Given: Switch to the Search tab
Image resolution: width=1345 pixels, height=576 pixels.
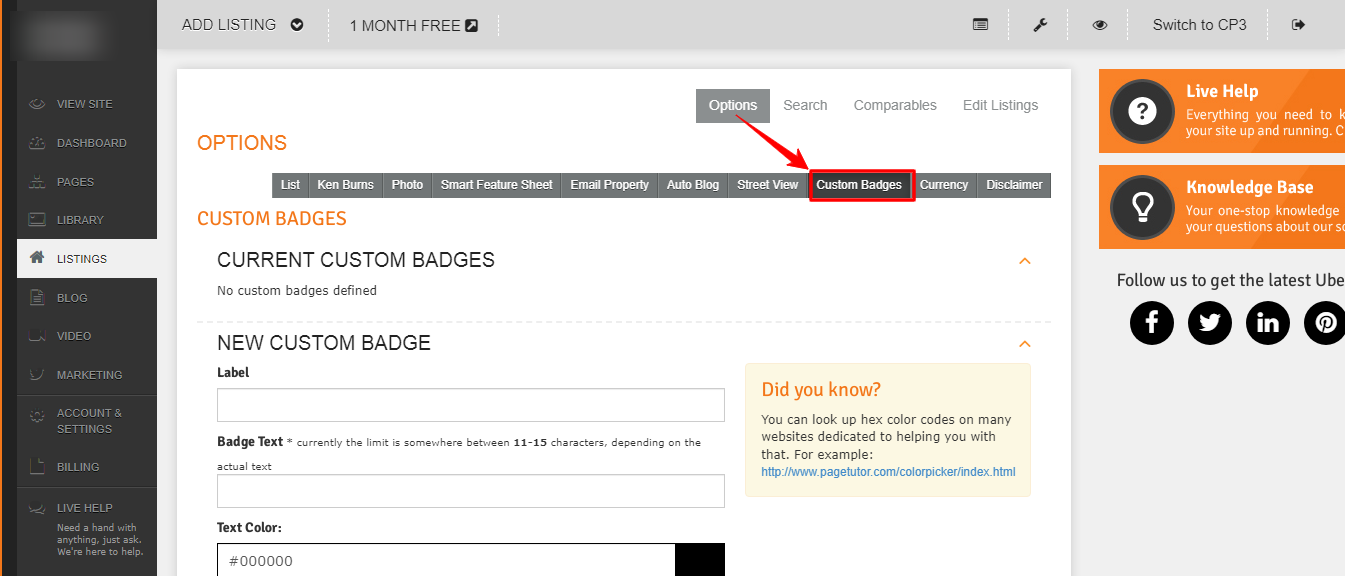Looking at the screenshot, I should click(805, 106).
